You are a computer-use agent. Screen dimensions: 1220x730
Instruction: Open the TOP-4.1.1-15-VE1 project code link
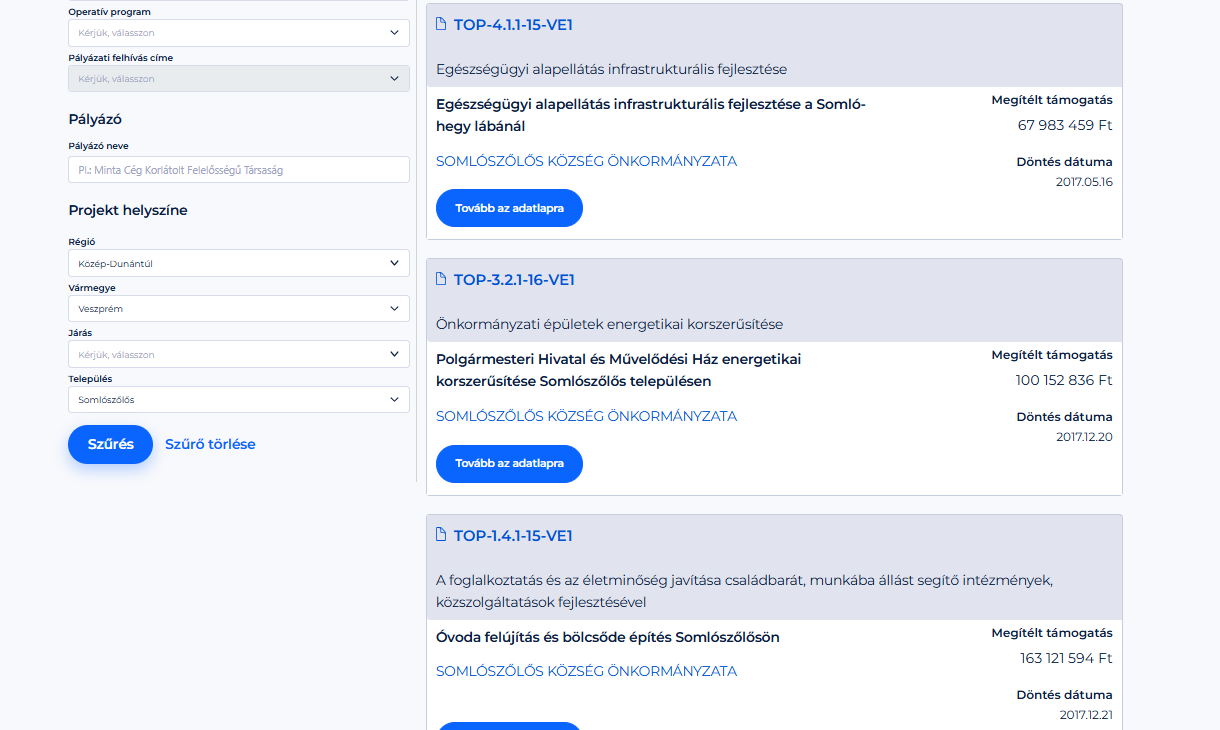click(x=513, y=25)
